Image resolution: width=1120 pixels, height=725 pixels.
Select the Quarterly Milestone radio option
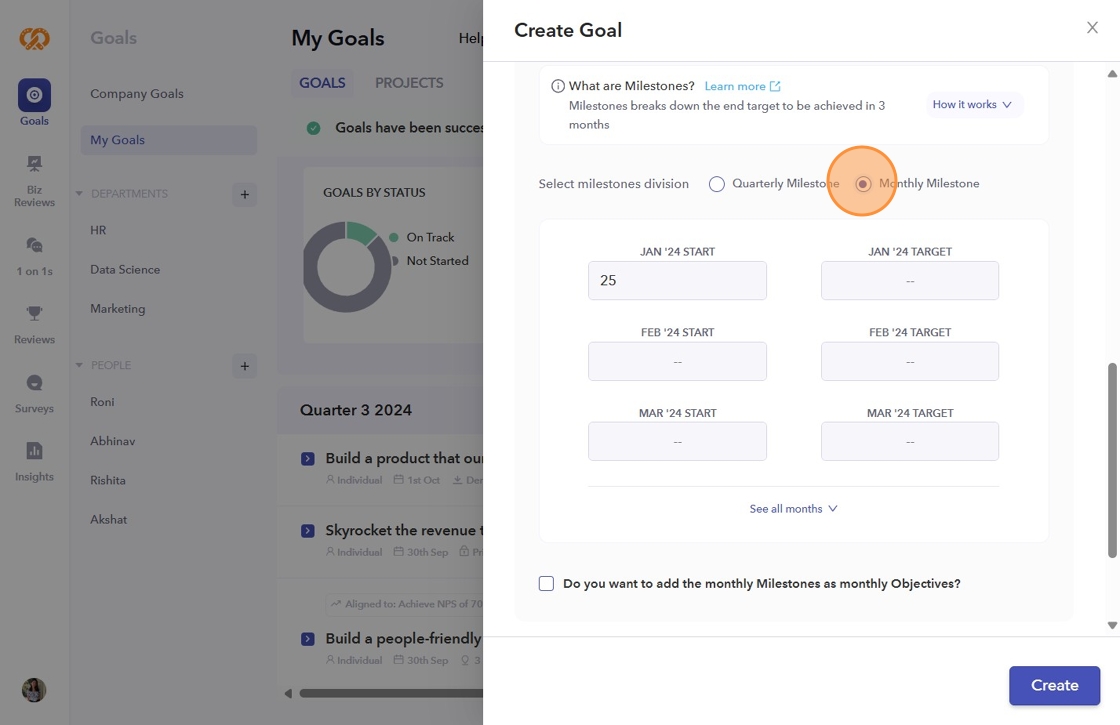[717, 184]
